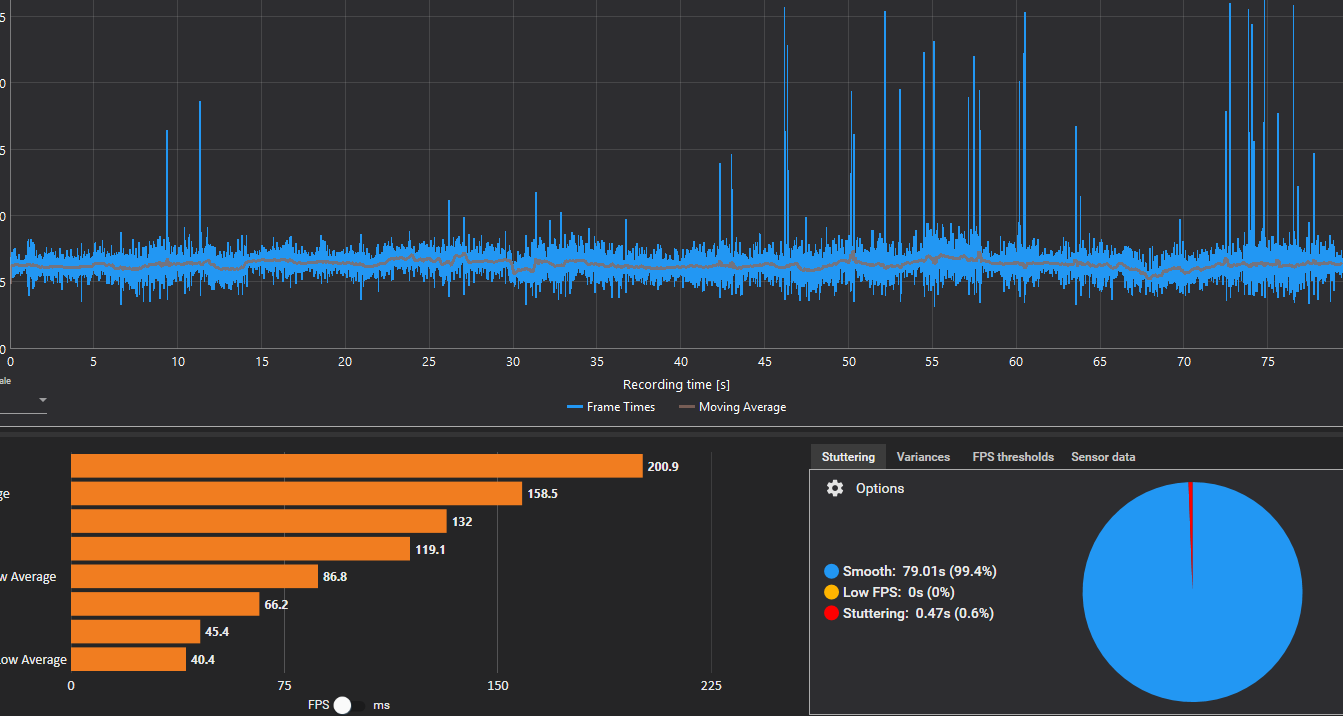This screenshot has width=1343, height=716.
Task: Toggle the Moving Average legend entry
Action: click(732, 407)
